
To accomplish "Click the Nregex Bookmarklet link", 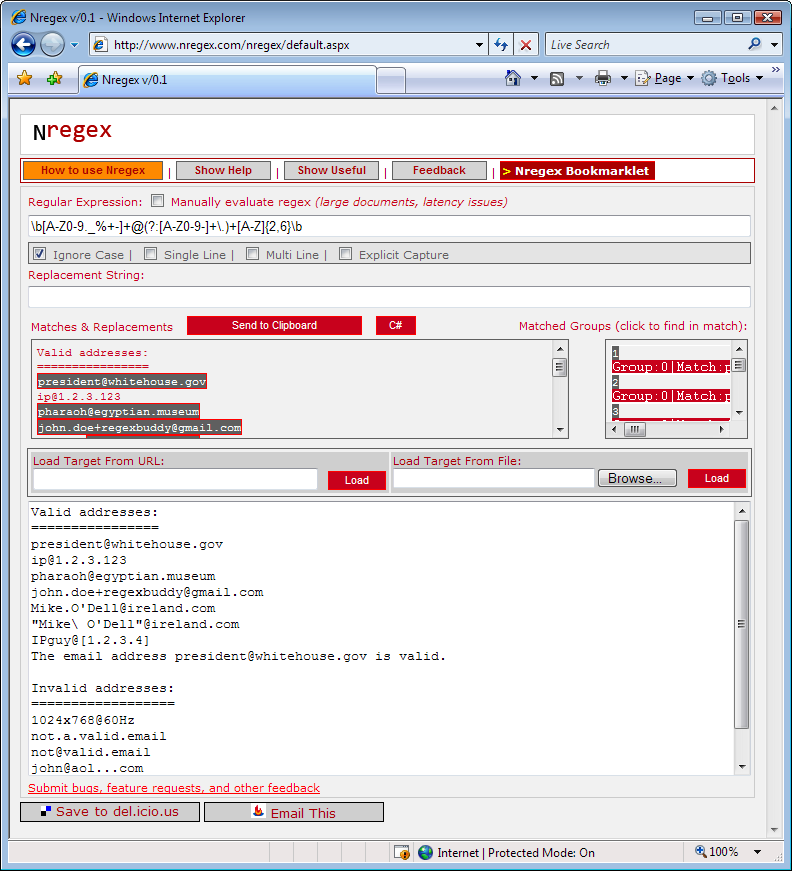I will pyautogui.click(x=577, y=171).
